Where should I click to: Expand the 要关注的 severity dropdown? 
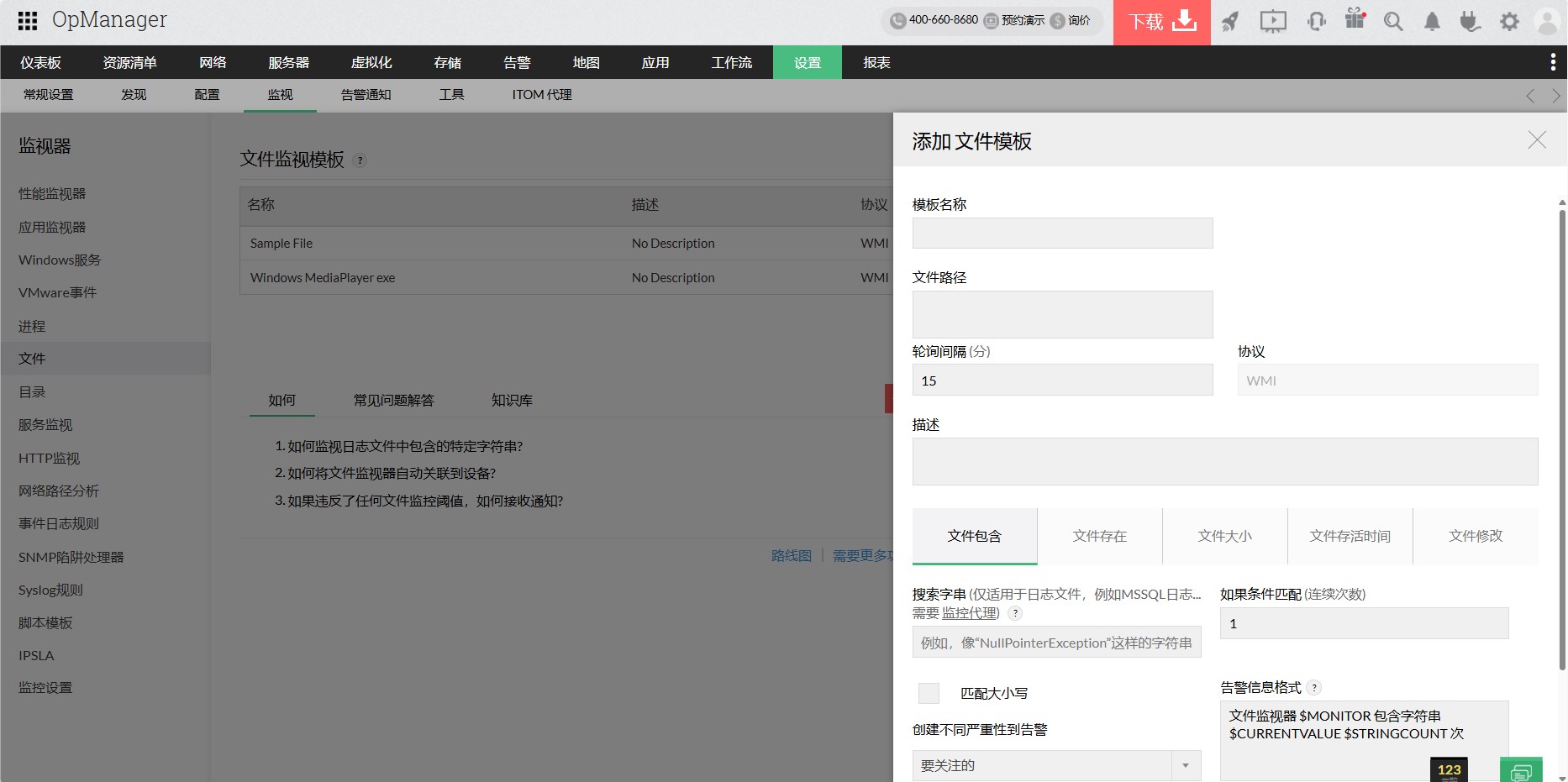pyautogui.click(x=1056, y=765)
